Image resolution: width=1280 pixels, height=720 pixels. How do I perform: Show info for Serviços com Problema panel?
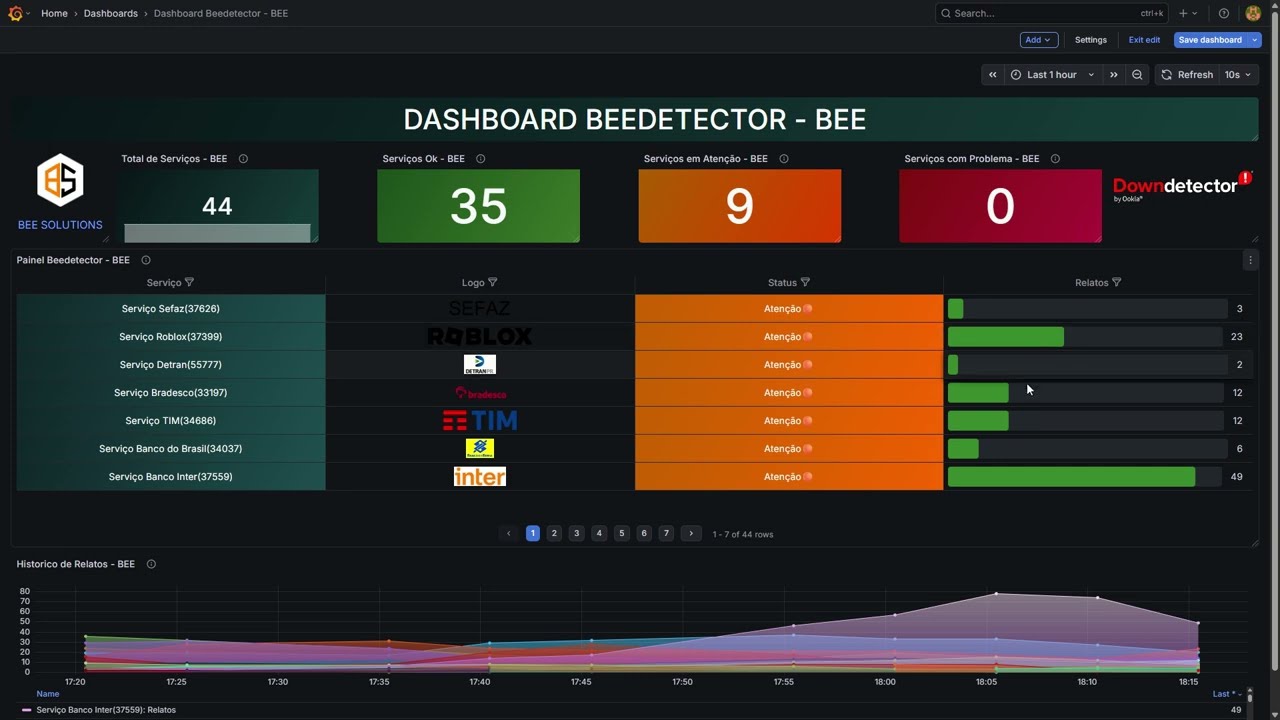click(1055, 159)
